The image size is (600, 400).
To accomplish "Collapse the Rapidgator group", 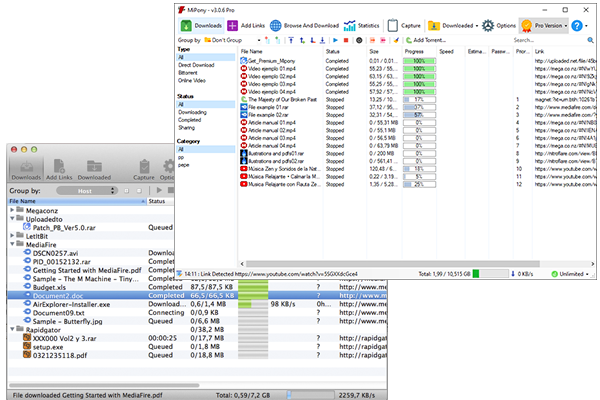I will [x=12, y=329].
